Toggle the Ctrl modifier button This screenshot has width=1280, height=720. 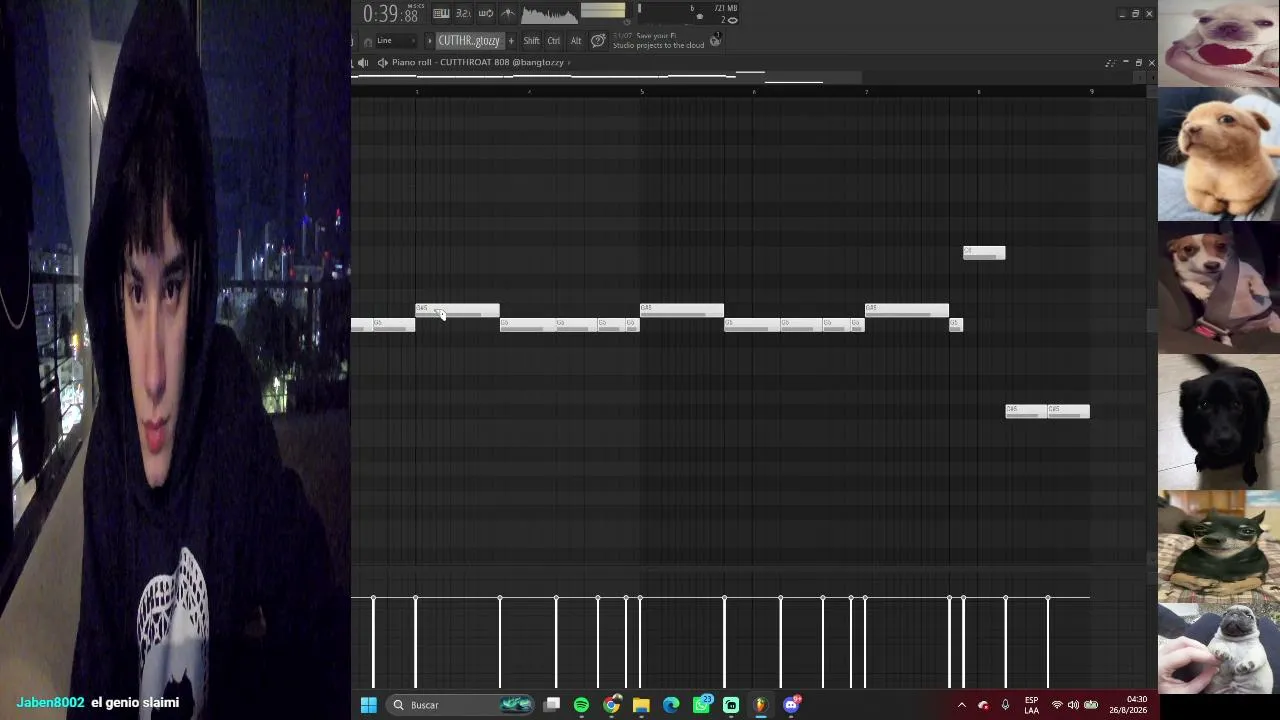click(x=553, y=41)
